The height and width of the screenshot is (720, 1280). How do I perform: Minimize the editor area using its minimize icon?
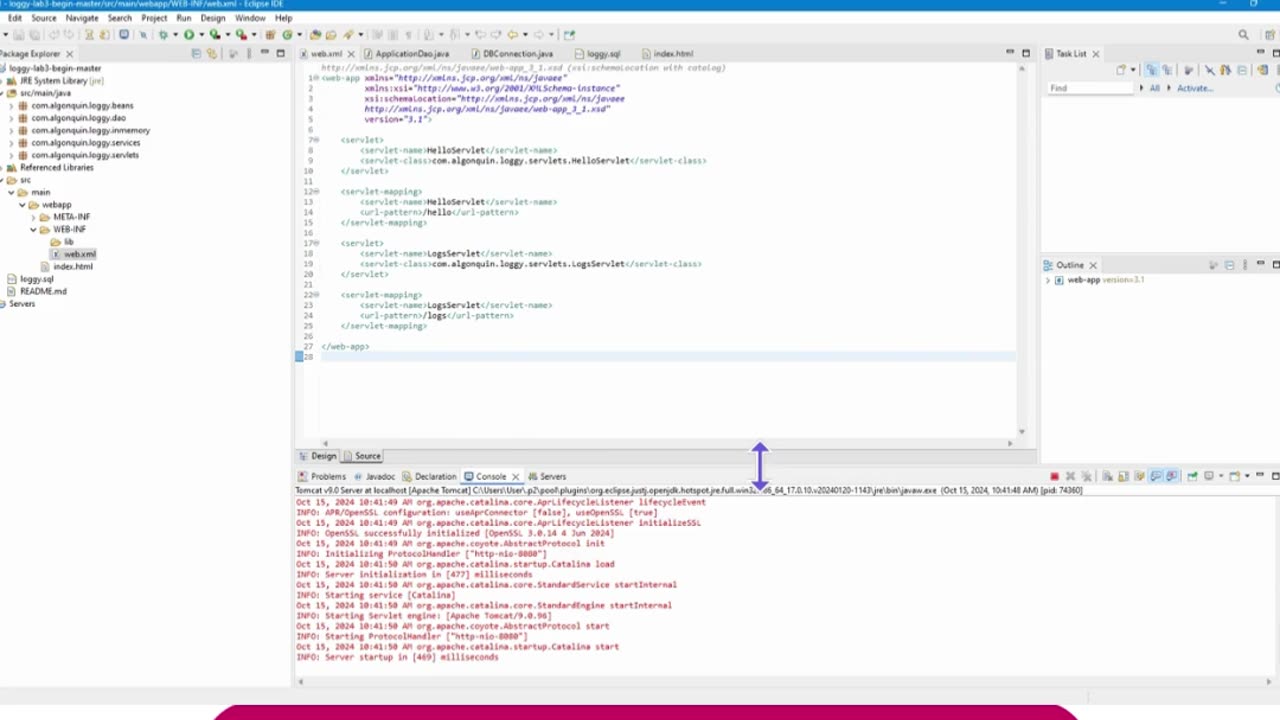1010,53
